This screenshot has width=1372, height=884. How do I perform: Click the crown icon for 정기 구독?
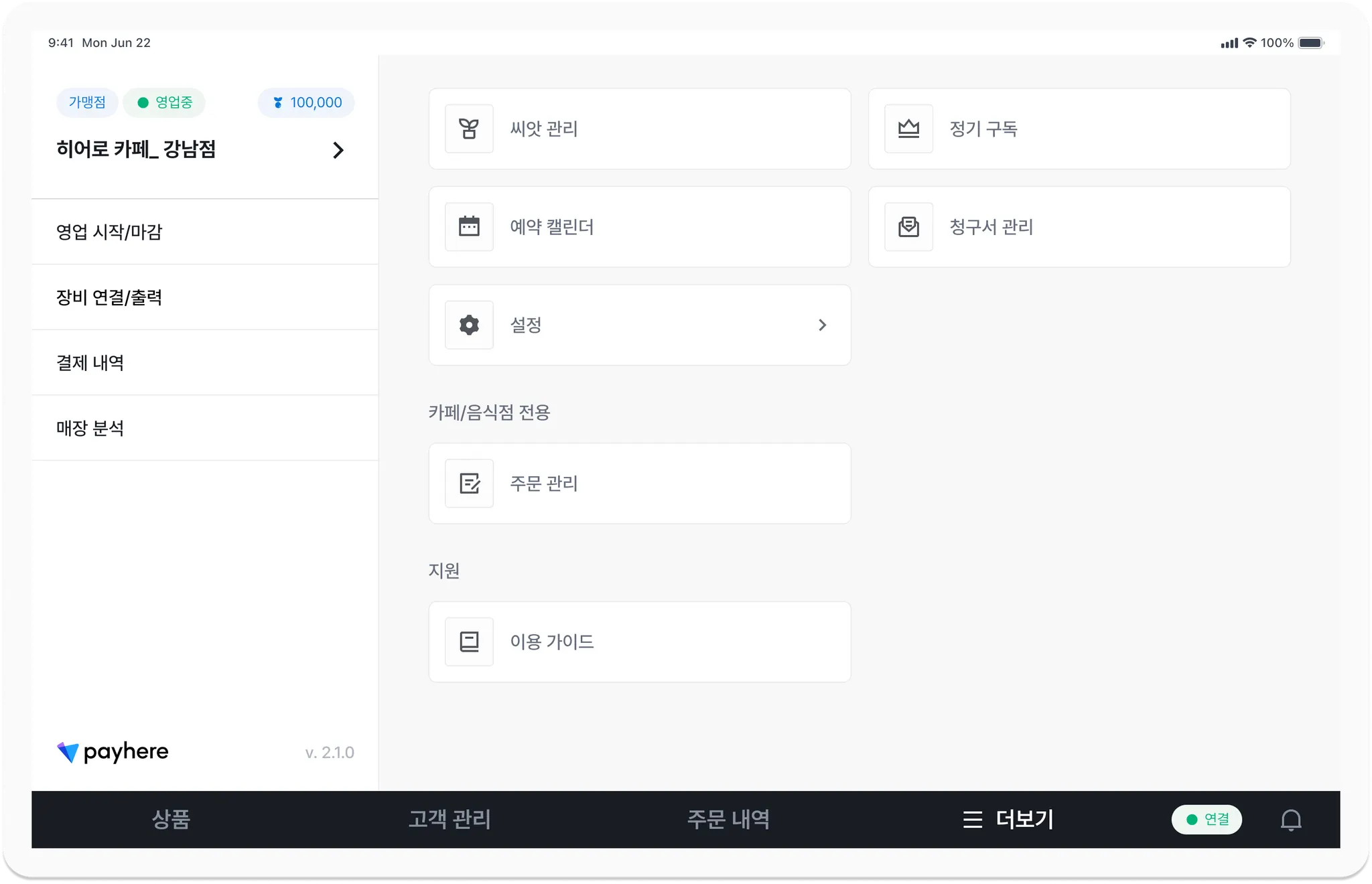click(x=908, y=129)
